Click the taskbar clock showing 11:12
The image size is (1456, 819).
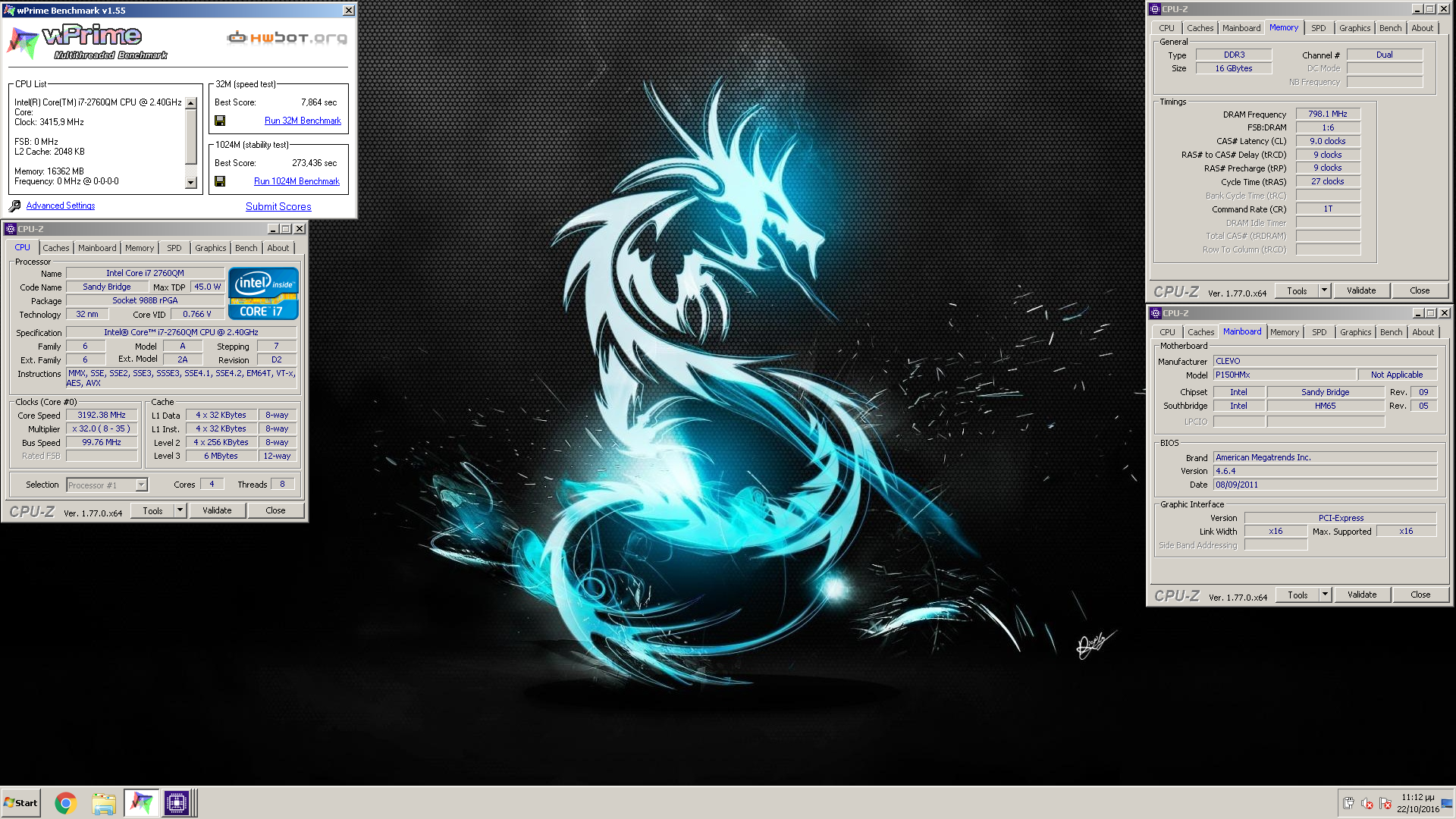click(1418, 803)
